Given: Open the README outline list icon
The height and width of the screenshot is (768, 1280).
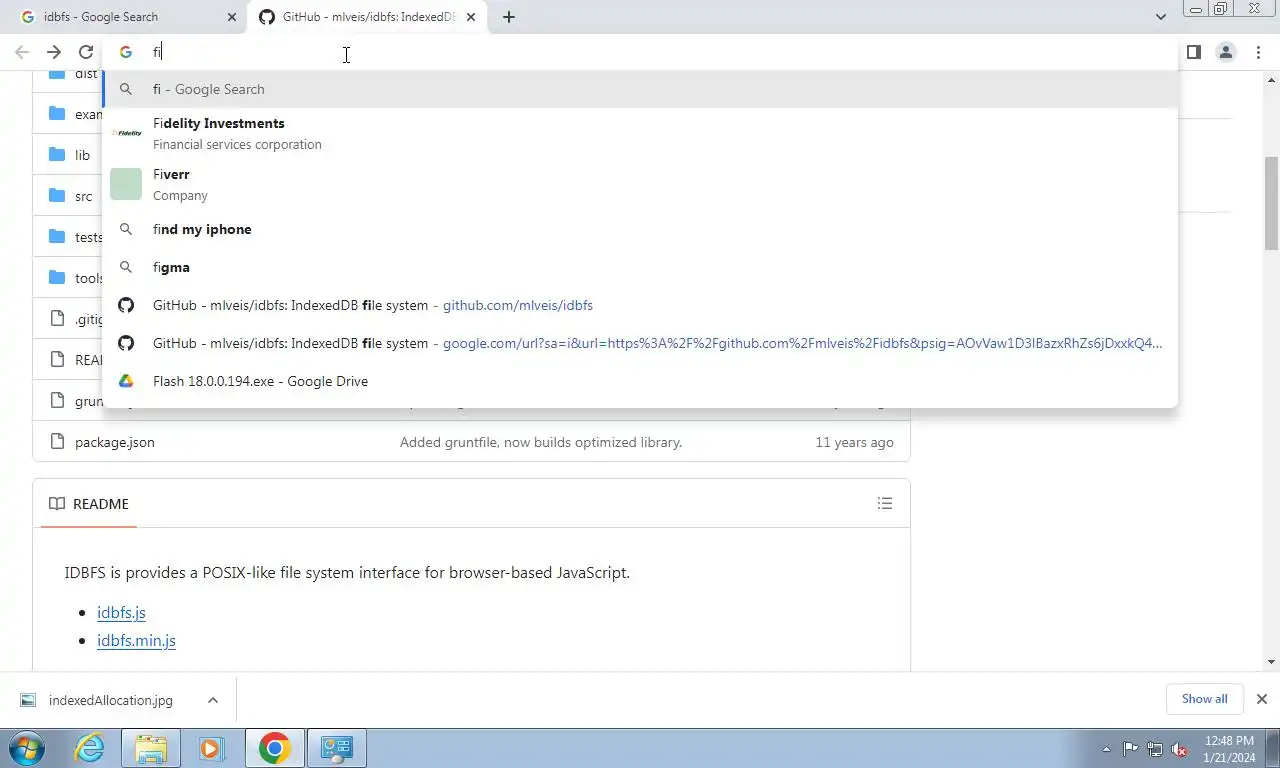Looking at the screenshot, I should tap(885, 504).
